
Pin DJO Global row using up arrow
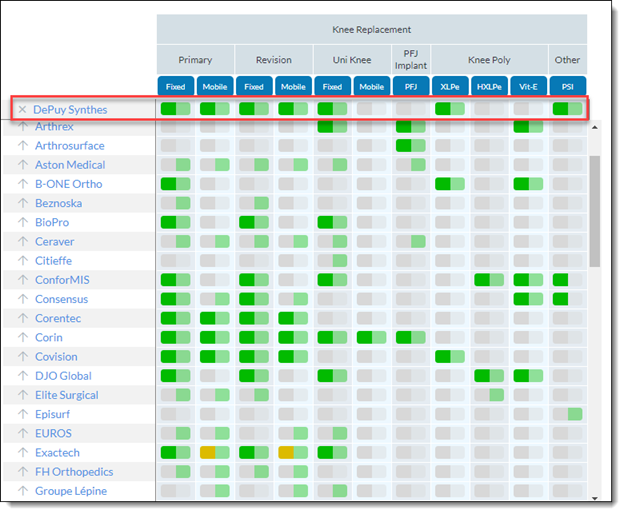coord(23,376)
